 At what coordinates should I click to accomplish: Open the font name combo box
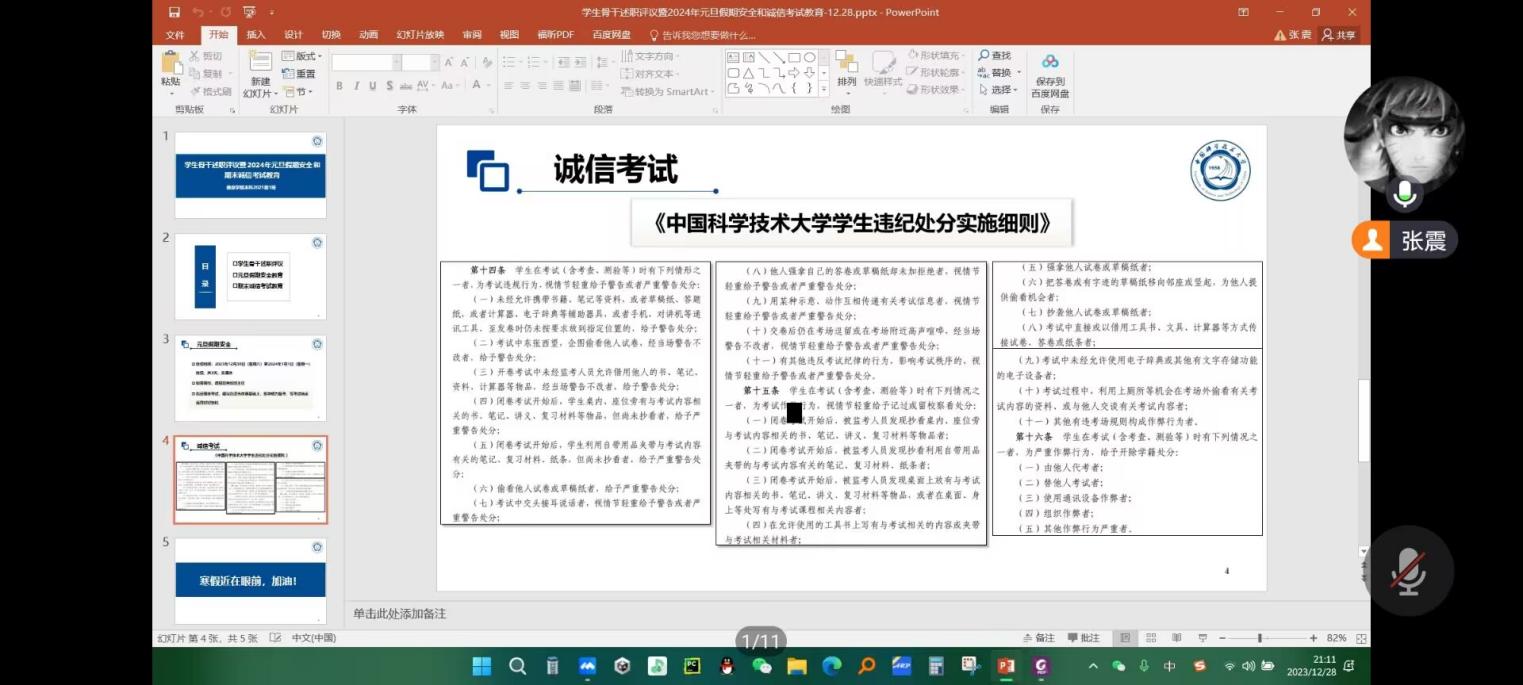point(364,62)
